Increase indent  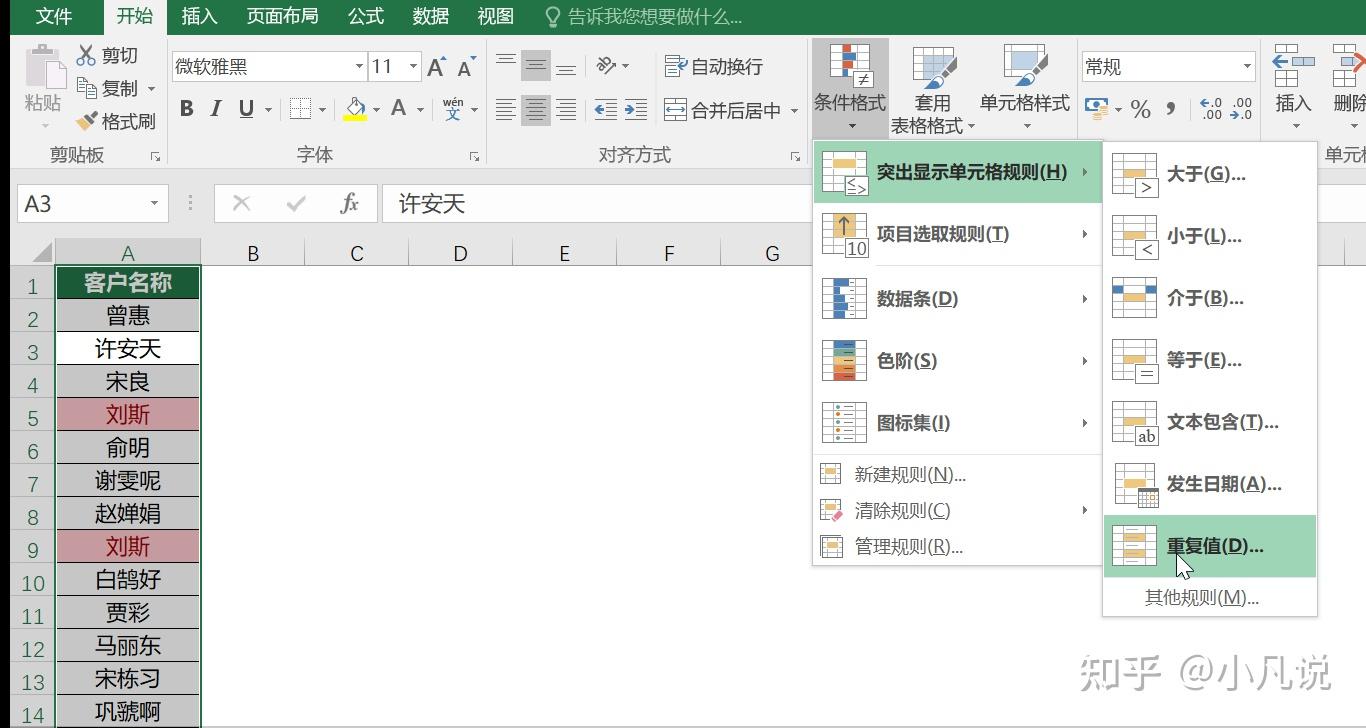636,110
